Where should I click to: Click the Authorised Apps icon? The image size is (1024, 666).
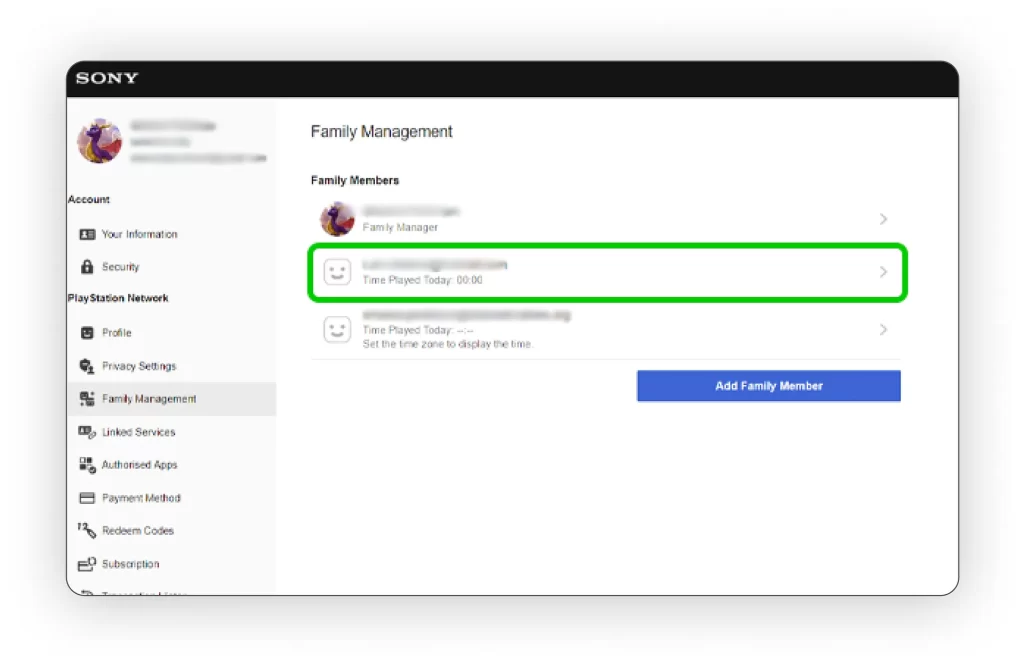coord(87,465)
